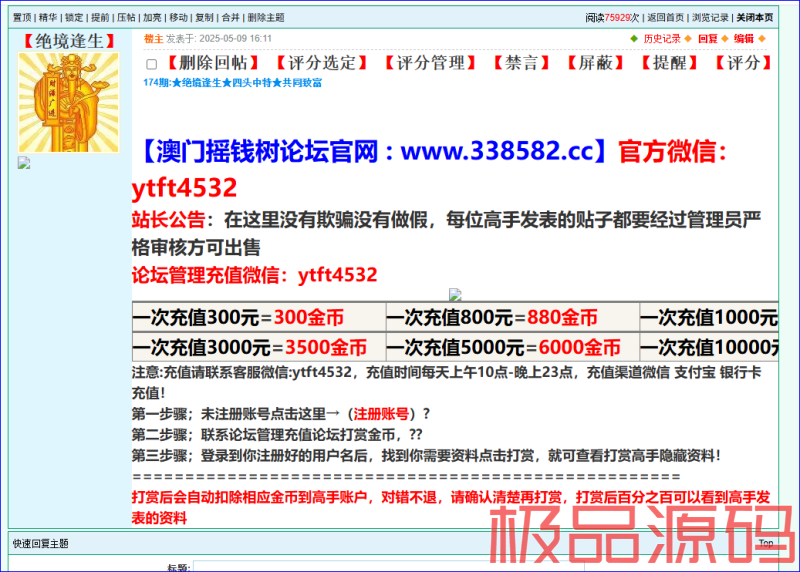800x572 pixels.
Task: Click 关闭本页 to close the page
Action: [755, 17]
